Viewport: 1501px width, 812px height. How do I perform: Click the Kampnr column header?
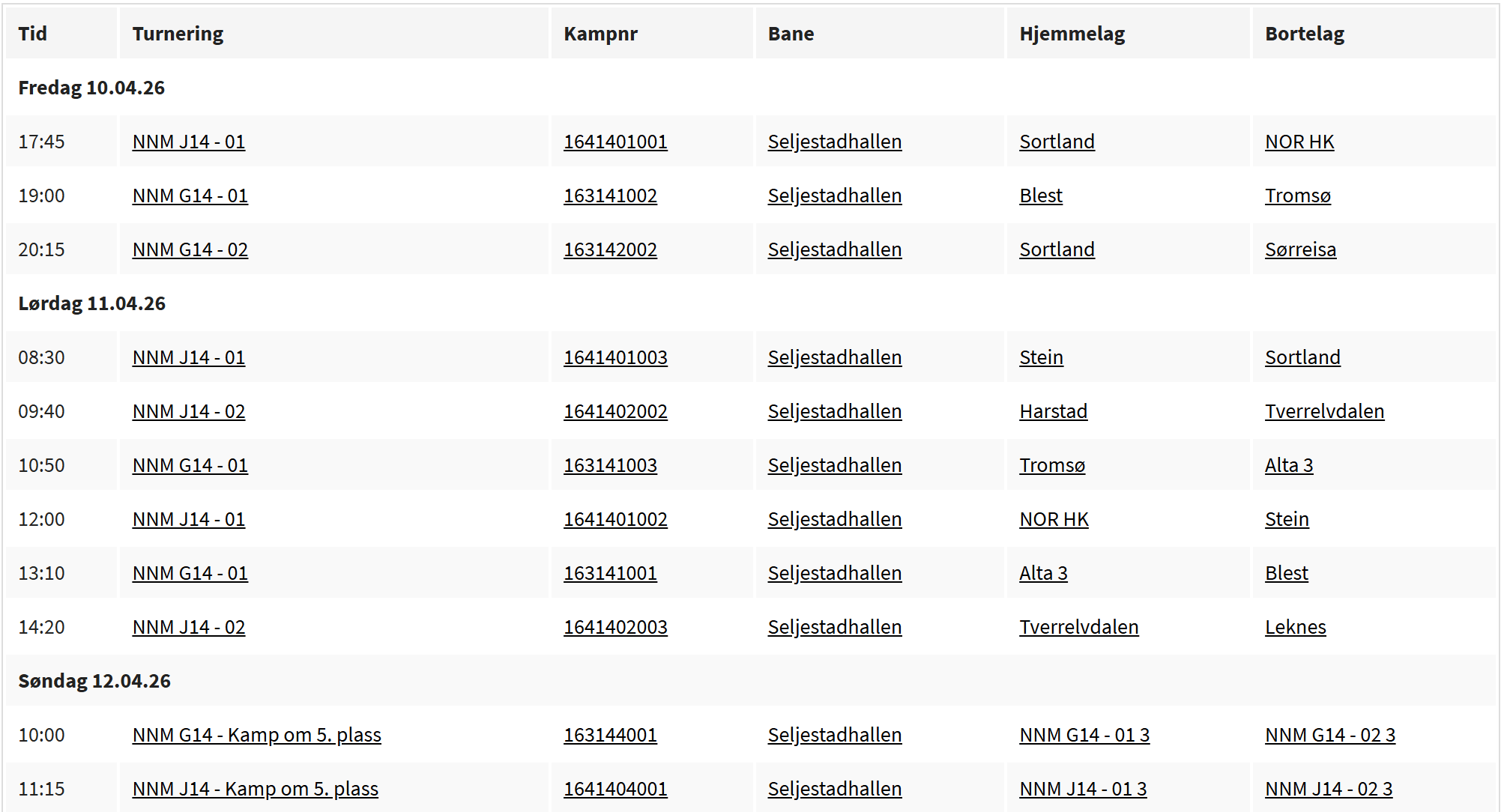(600, 34)
